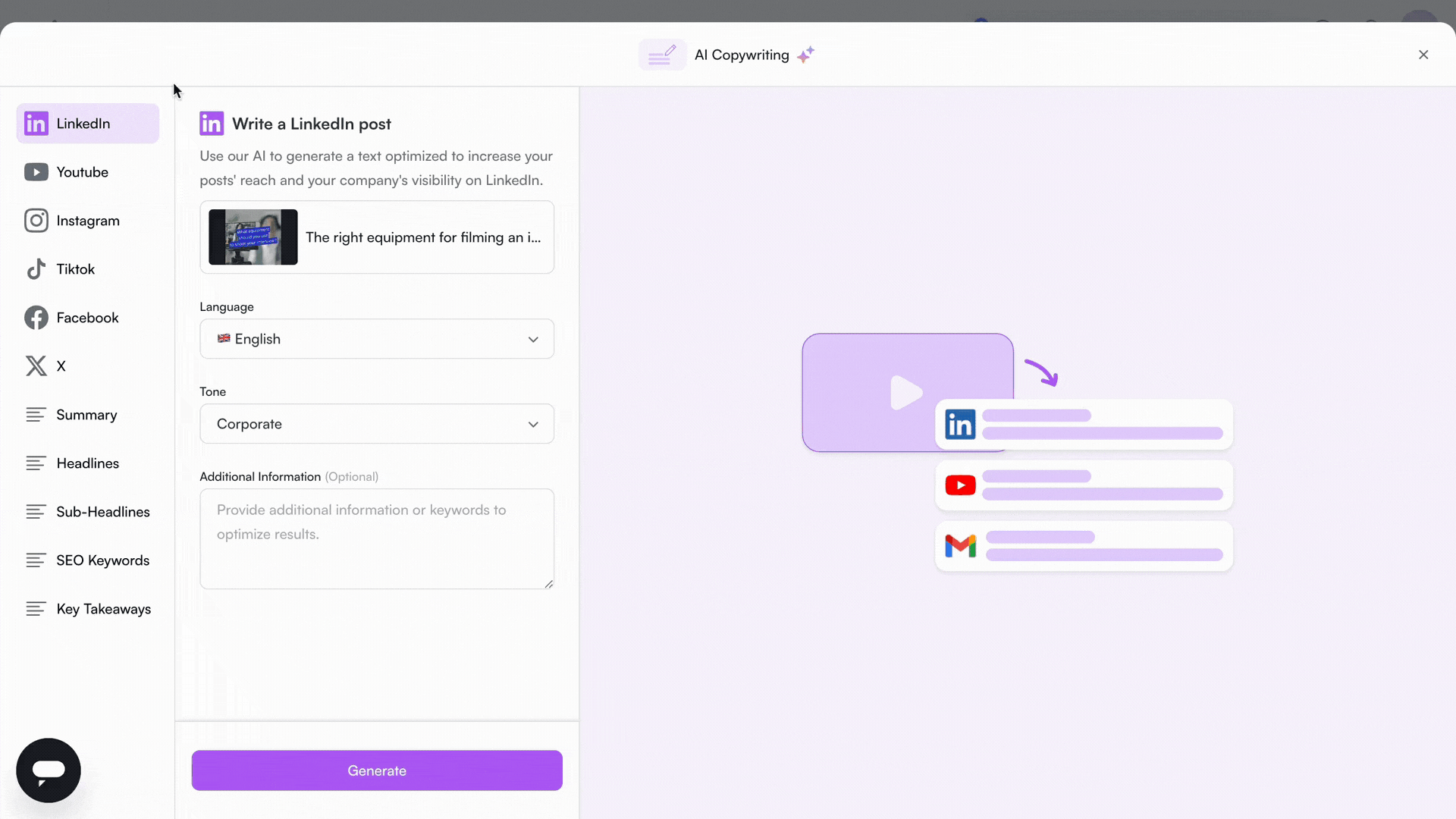Open the Sub-Headlines section
Image resolution: width=1456 pixels, height=819 pixels.
click(x=88, y=512)
